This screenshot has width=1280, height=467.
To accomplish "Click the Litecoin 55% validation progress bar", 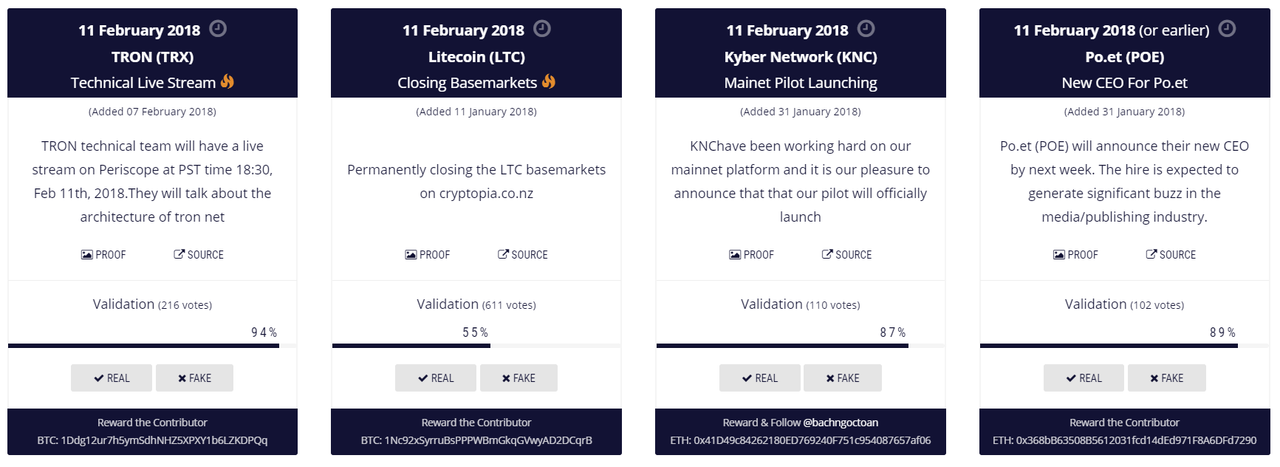I will click(x=411, y=346).
